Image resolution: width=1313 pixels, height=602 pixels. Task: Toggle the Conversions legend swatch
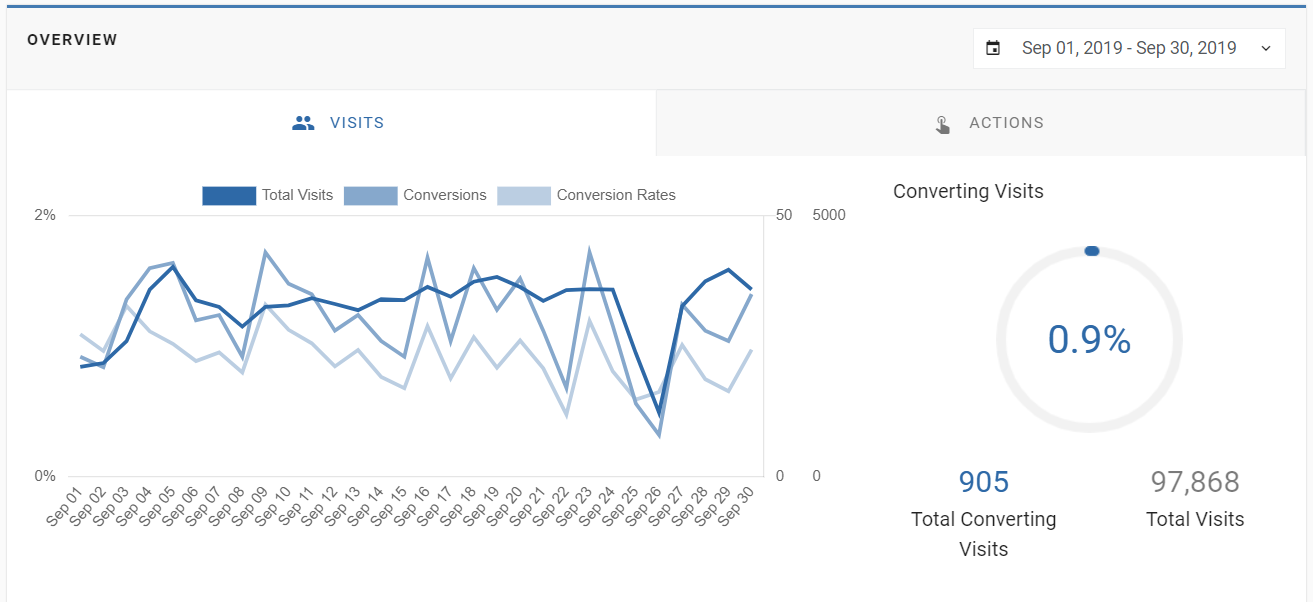click(371, 195)
